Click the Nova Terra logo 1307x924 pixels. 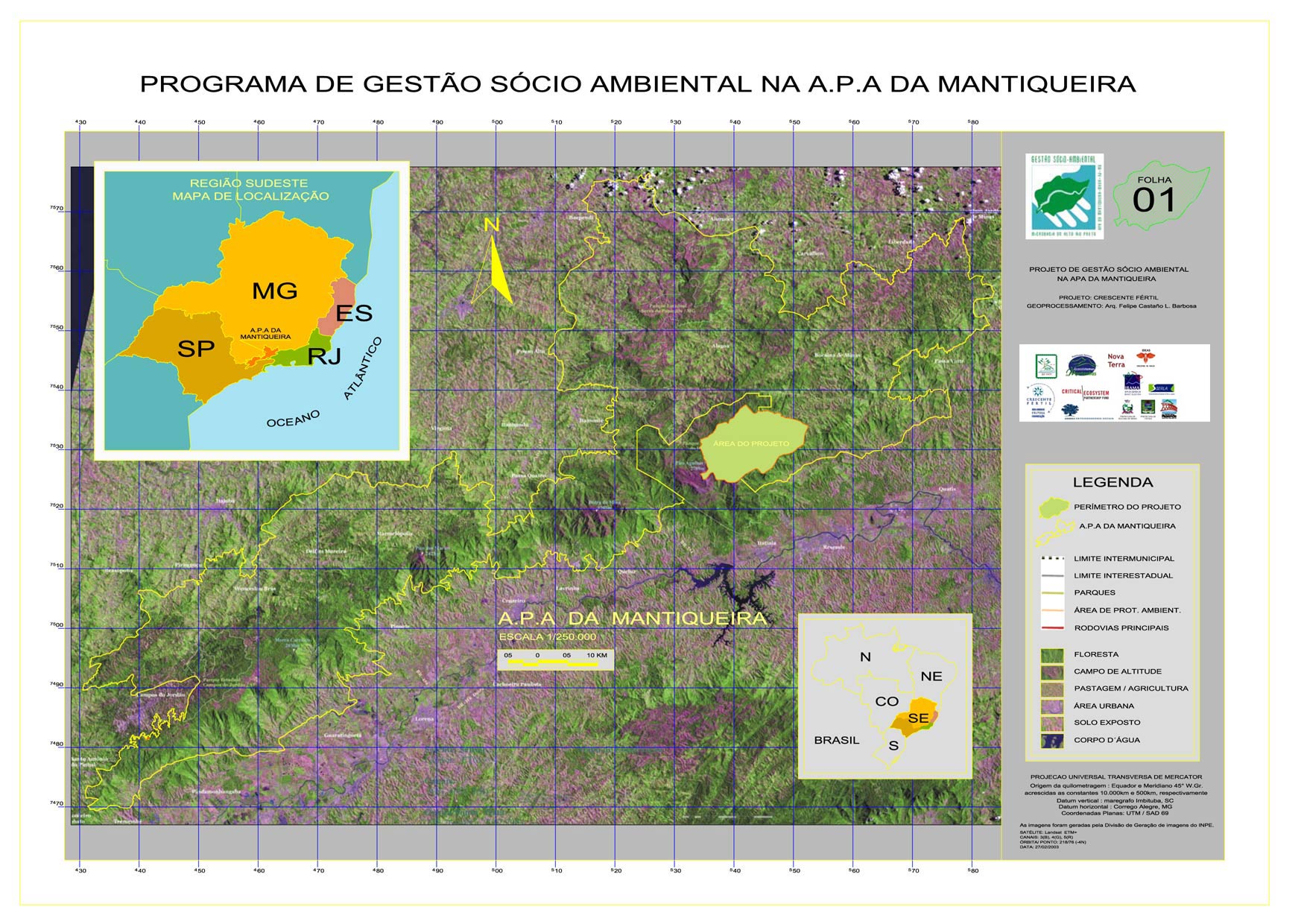click(x=1115, y=361)
